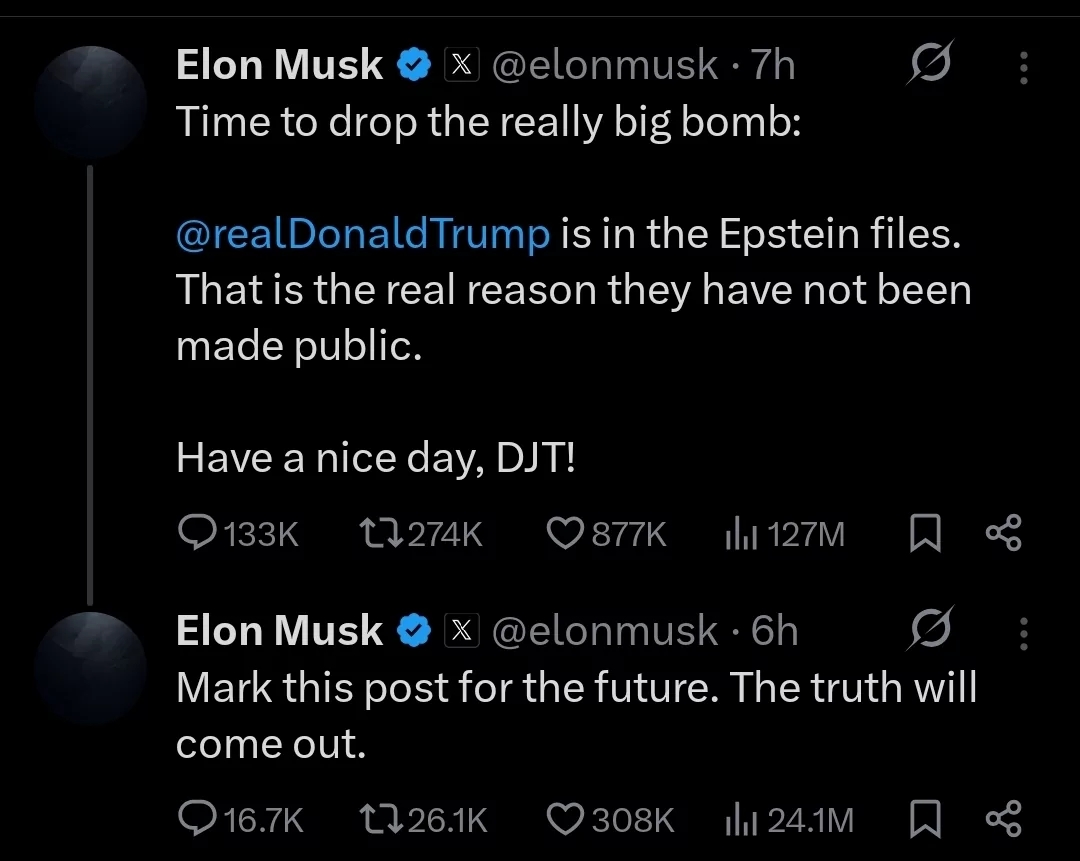Bookmark the Epstein files post
1080x861 pixels.
click(925, 534)
